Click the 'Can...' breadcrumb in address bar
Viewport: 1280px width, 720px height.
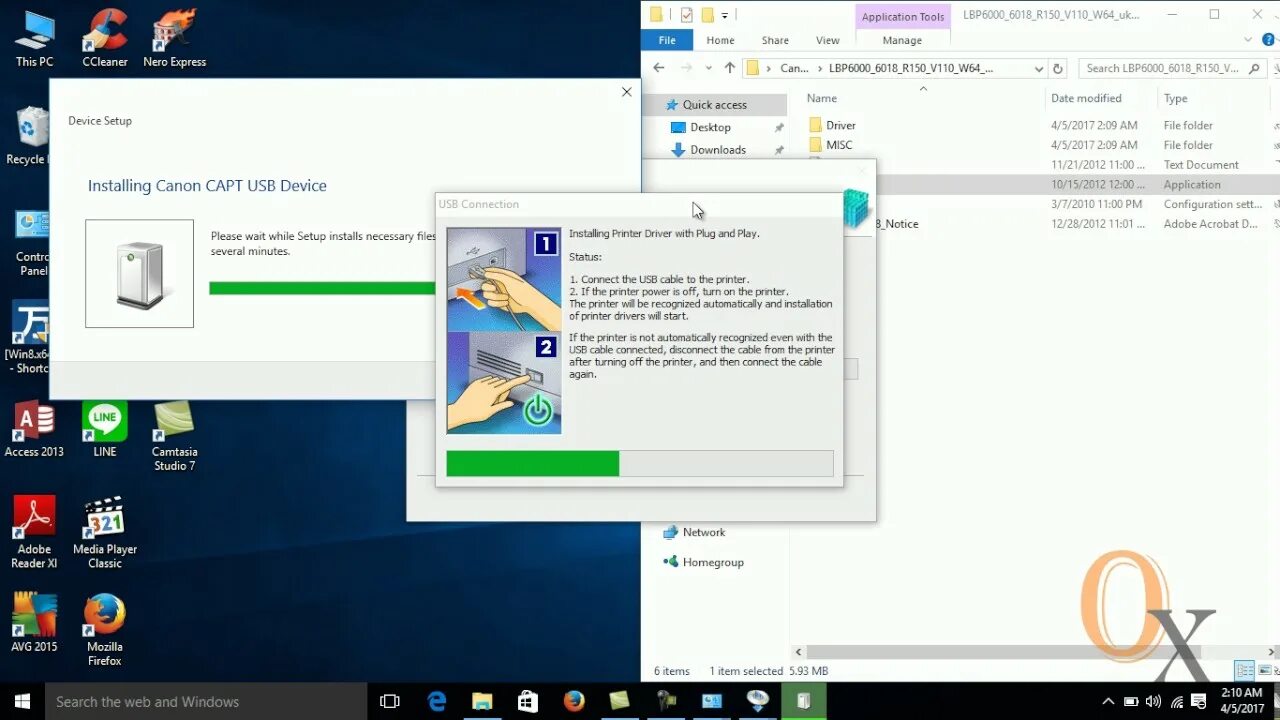tap(794, 68)
